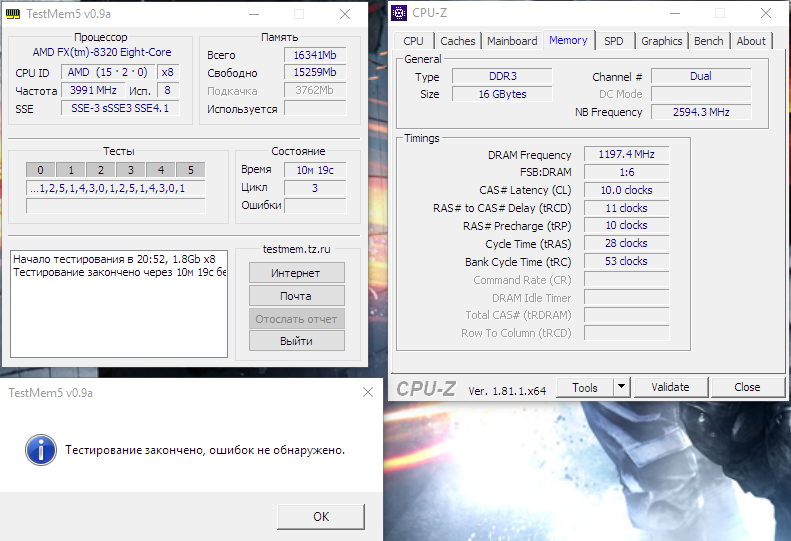Click the Отослать отчет button
The width and height of the screenshot is (791, 541).
[x=296, y=319]
